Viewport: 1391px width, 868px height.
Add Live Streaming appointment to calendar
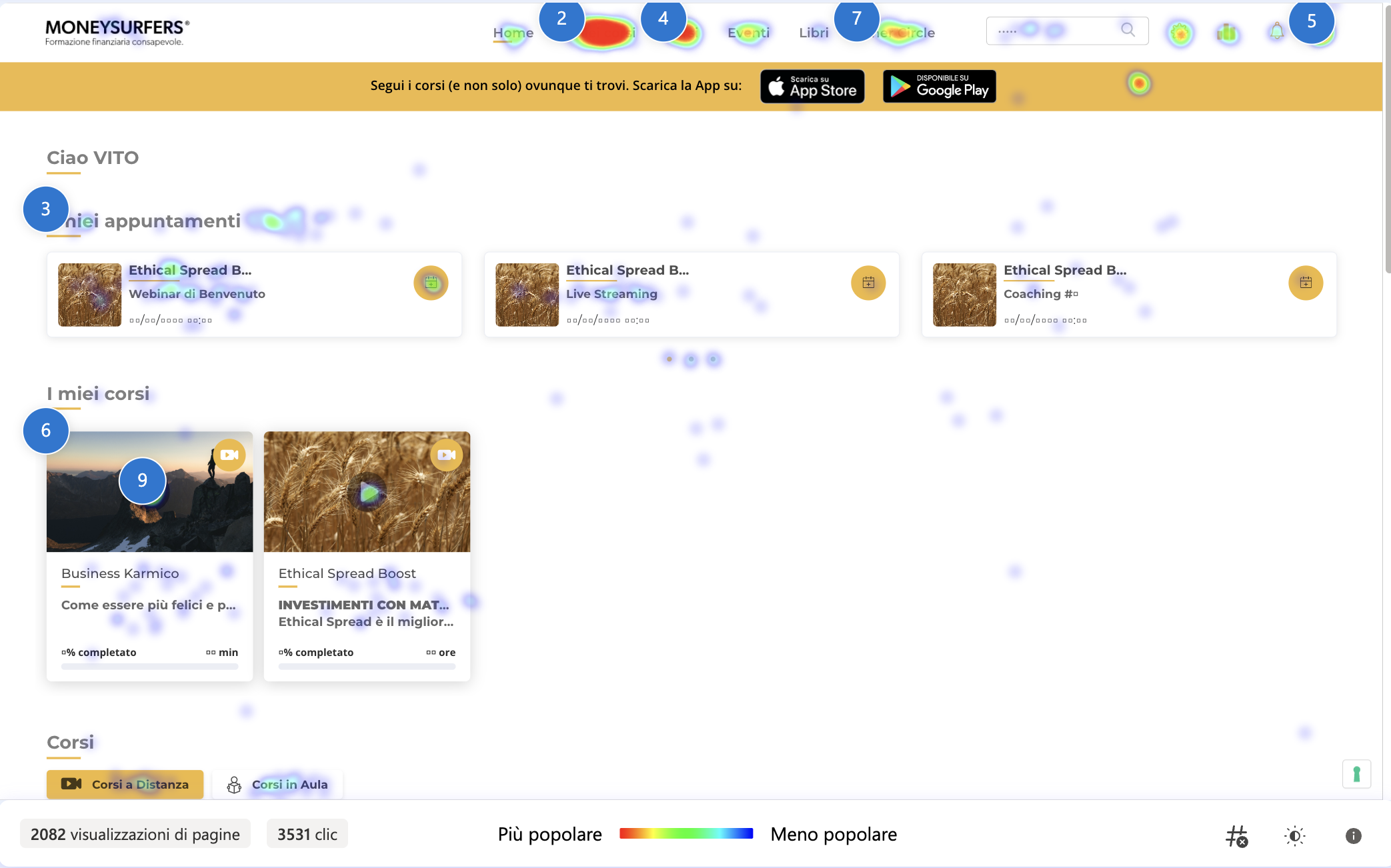coord(868,283)
